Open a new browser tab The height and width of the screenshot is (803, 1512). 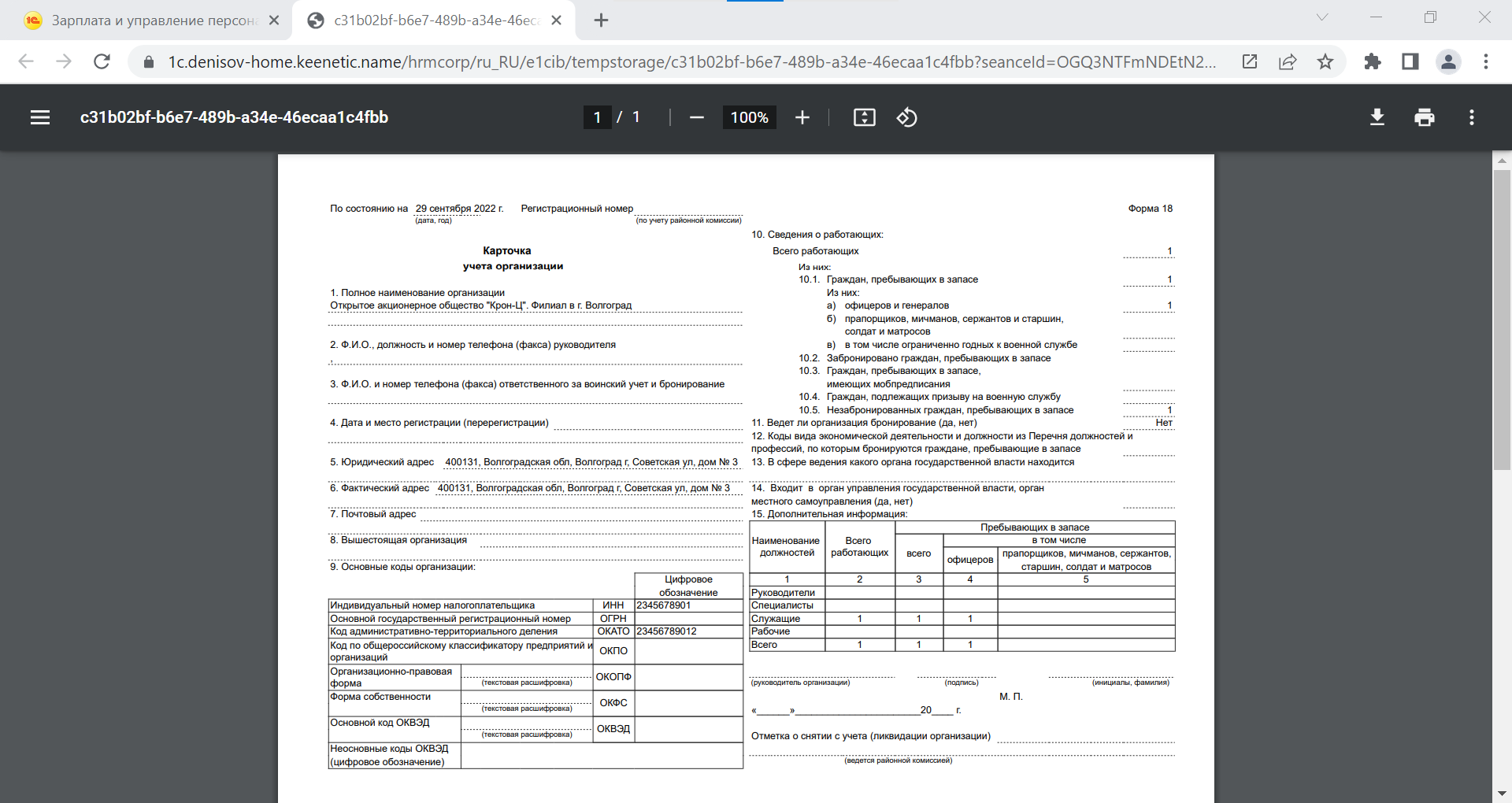[x=601, y=20]
